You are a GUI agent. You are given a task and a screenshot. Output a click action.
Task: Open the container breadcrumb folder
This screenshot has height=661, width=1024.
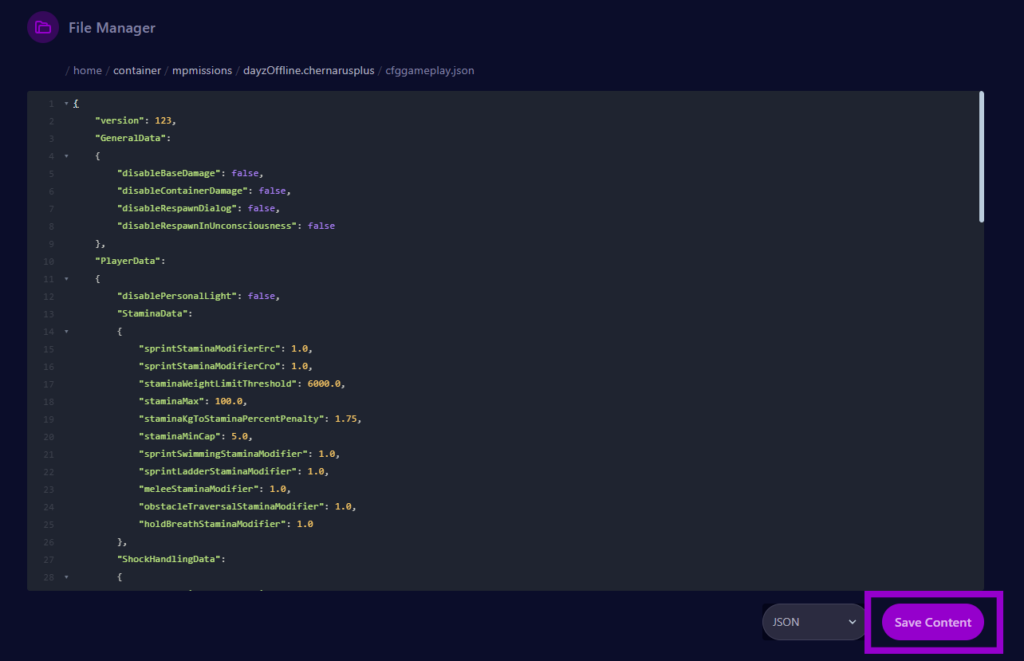pos(136,71)
